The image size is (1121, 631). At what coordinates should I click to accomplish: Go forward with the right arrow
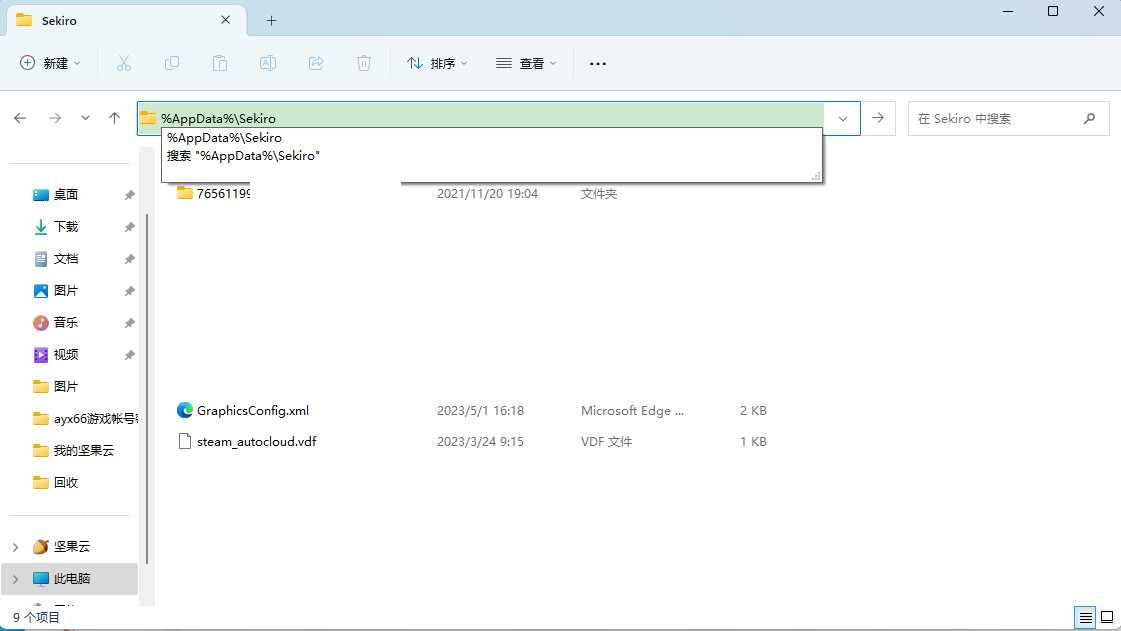(55, 118)
